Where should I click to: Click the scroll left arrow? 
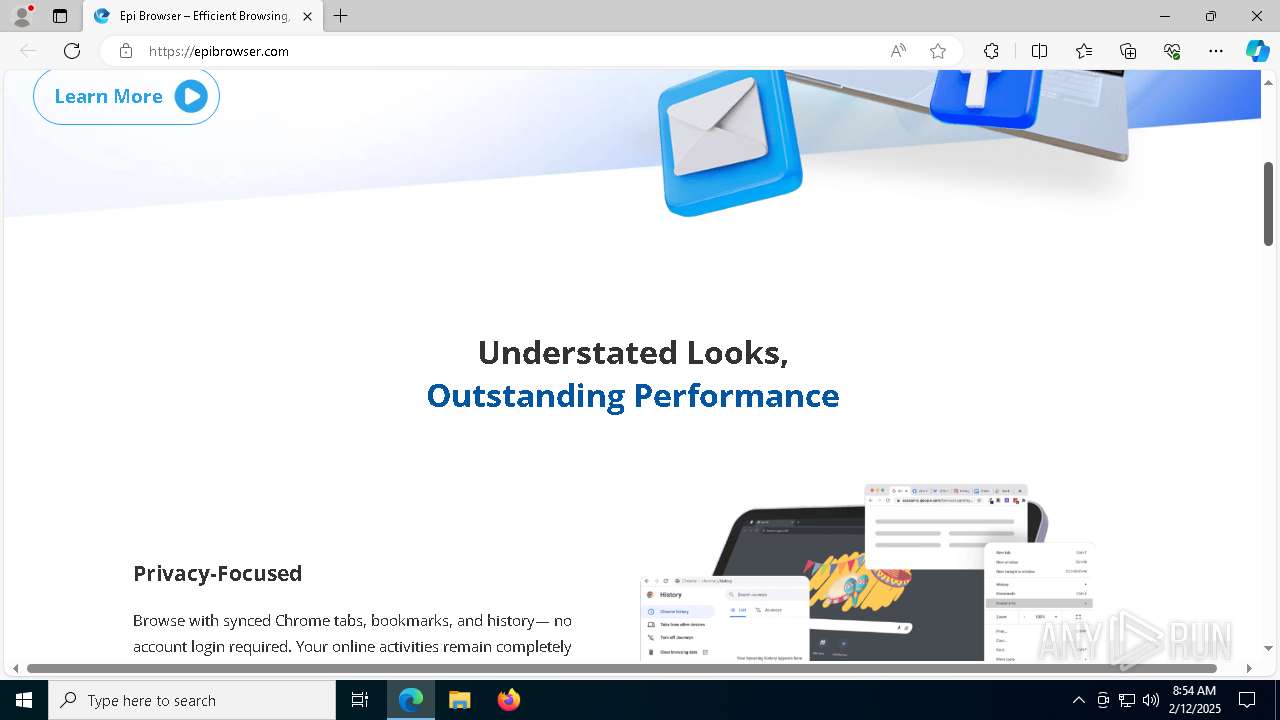[x=15, y=668]
